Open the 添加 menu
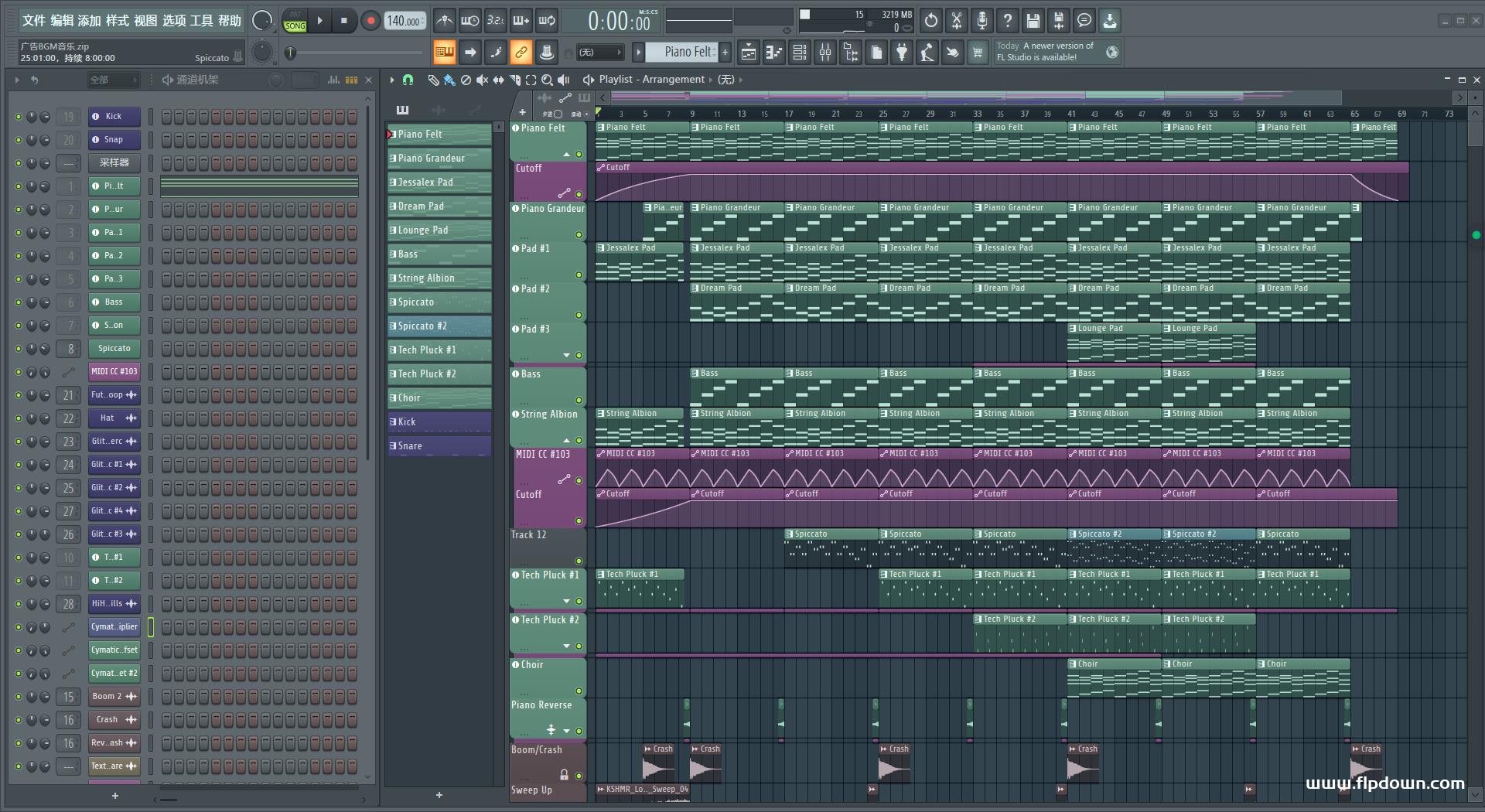The height and width of the screenshot is (812, 1485). click(x=90, y=21)
